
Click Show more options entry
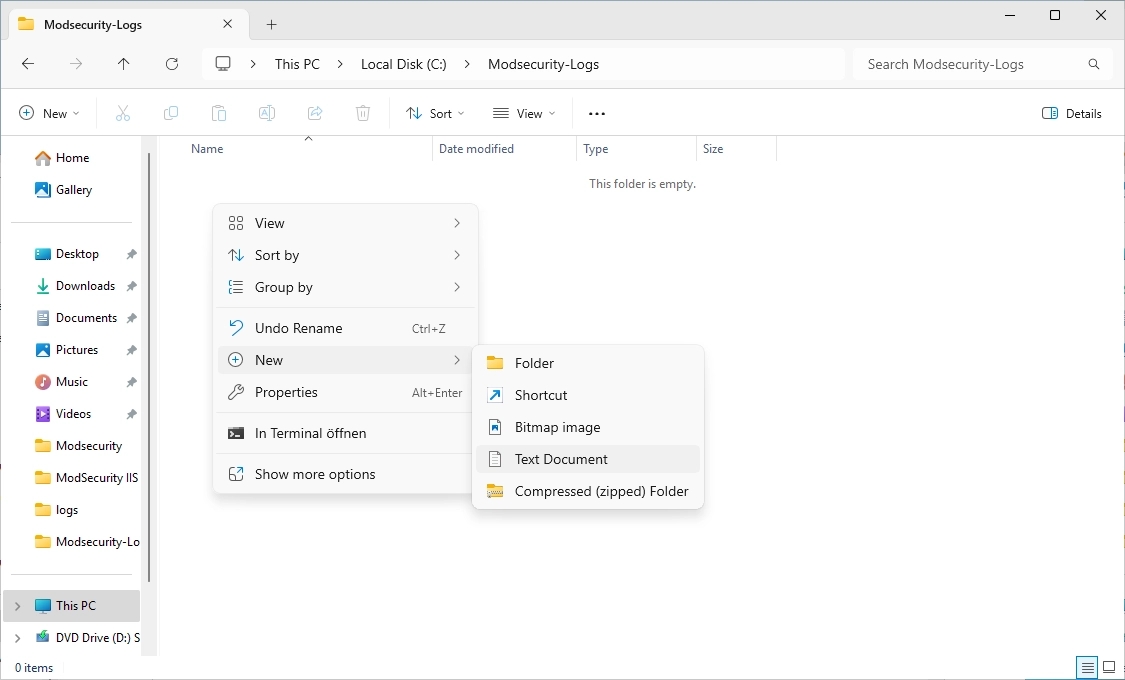point(315,474)
